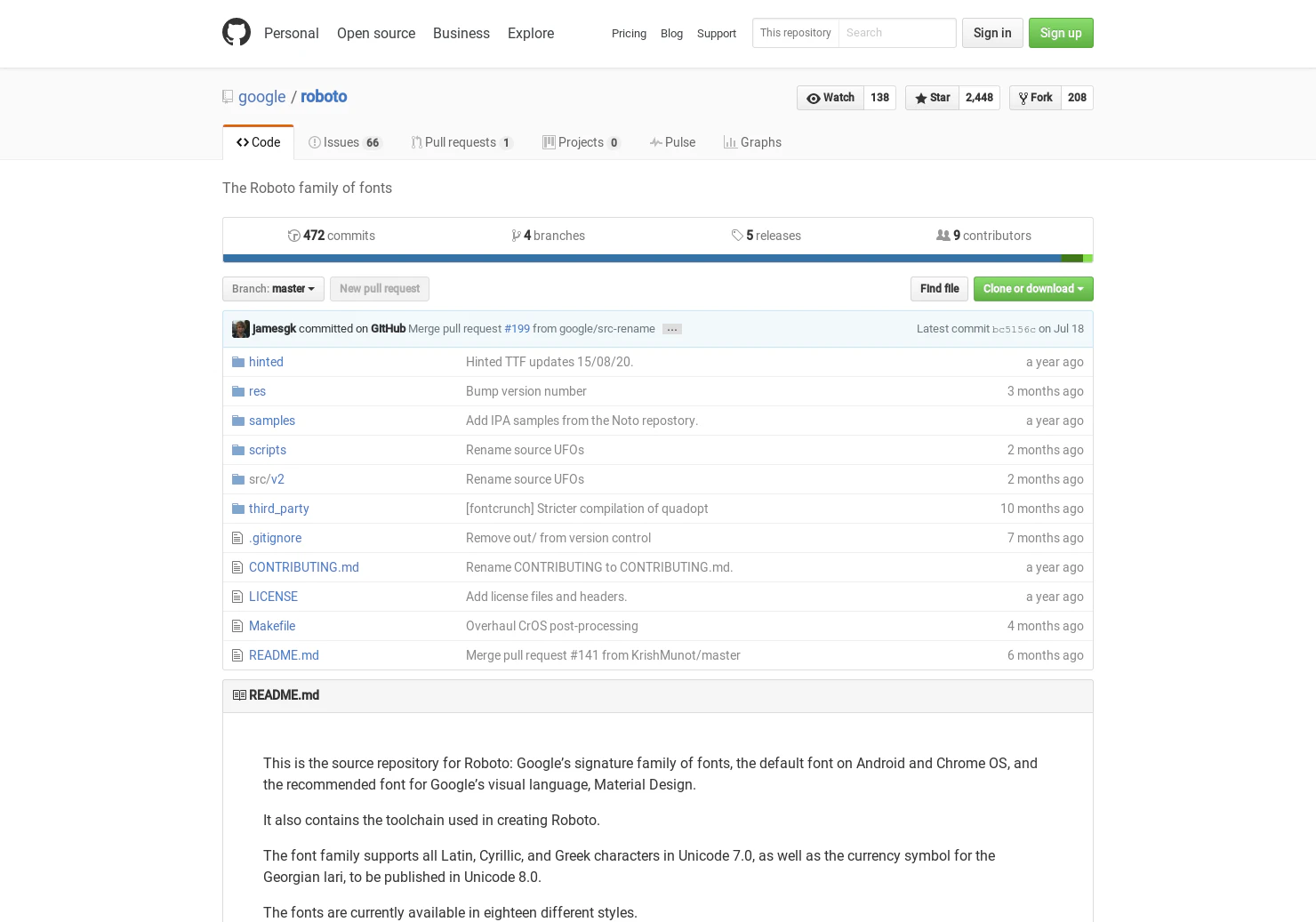Open the Issues tab
Screen dimensions: 1316x922
(x=345, y=142)
